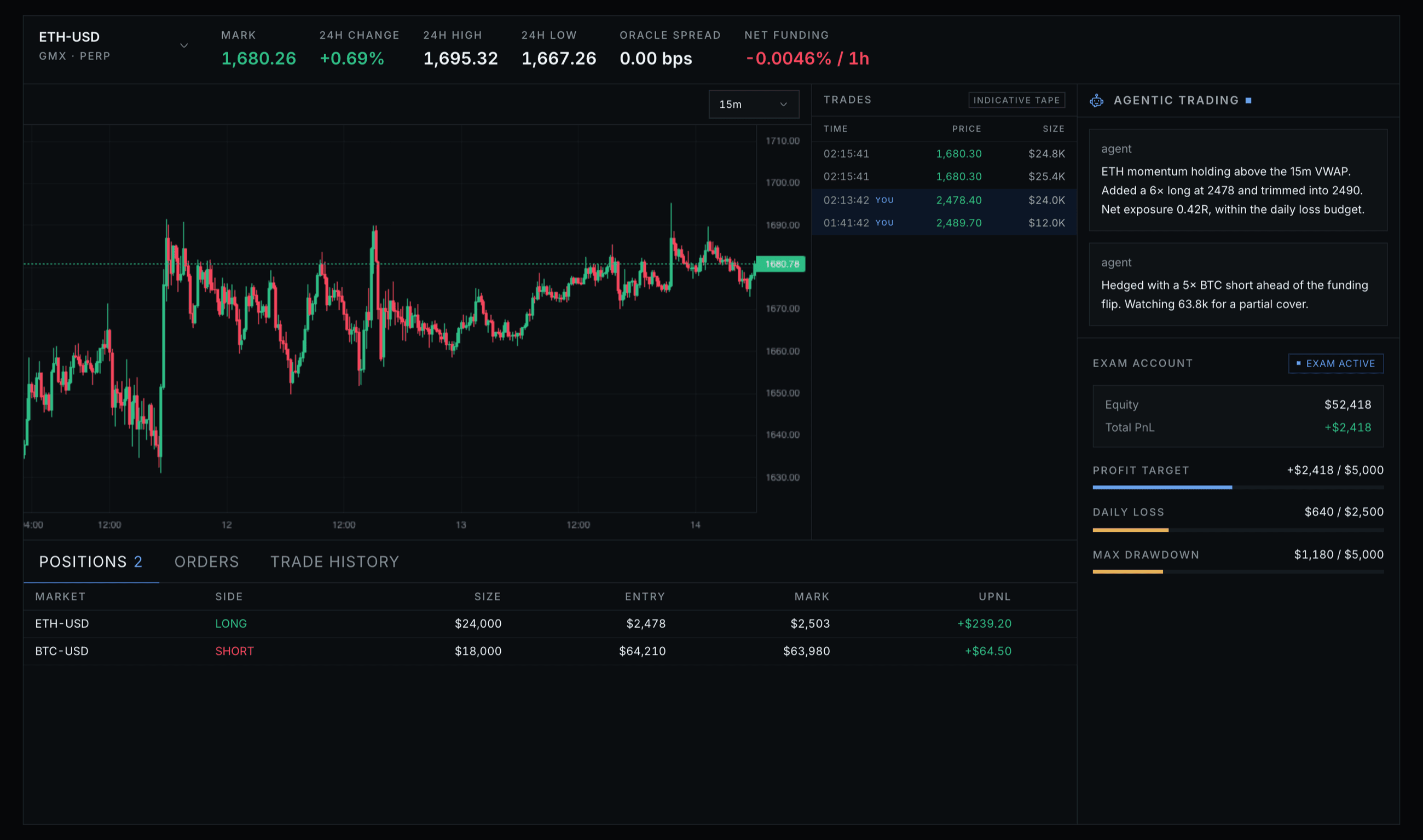Image resolution: width=1423 pixels, height=840 pixels.
Task: Open the 15m timeframe dropdown
Action: [x=754, y=104]
